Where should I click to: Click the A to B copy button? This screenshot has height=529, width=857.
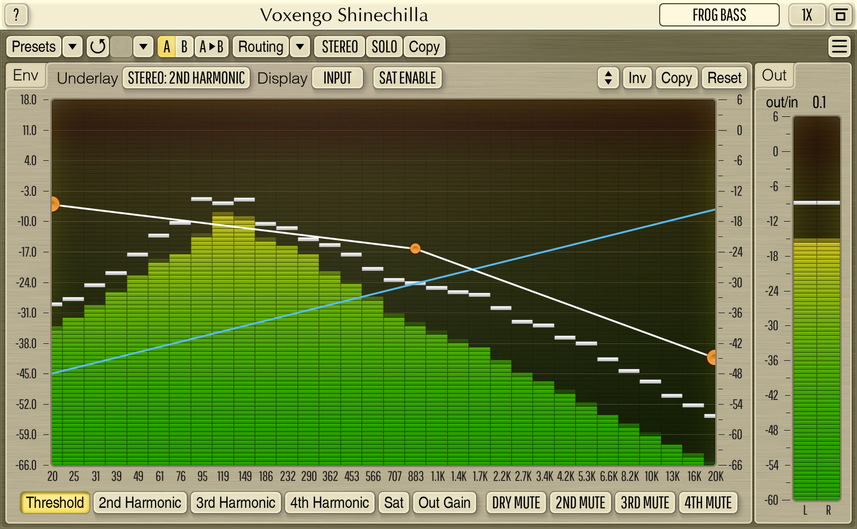point(211,46)
